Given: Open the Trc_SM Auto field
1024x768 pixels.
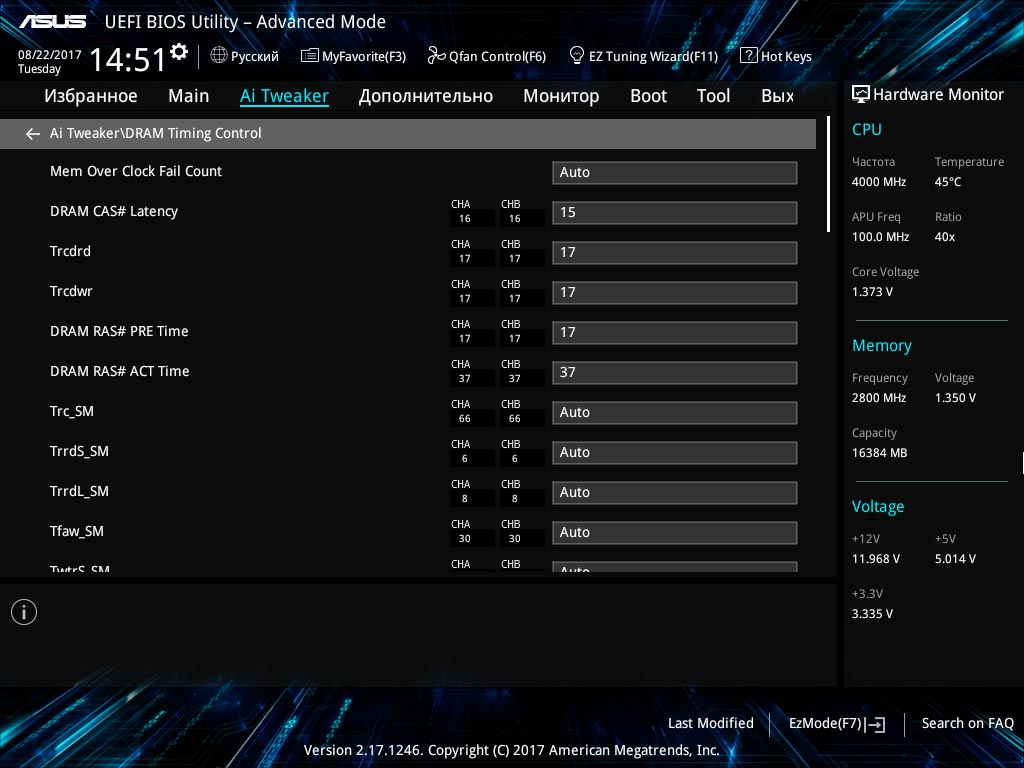Looking at the screenshot, I should click(675, 413).
